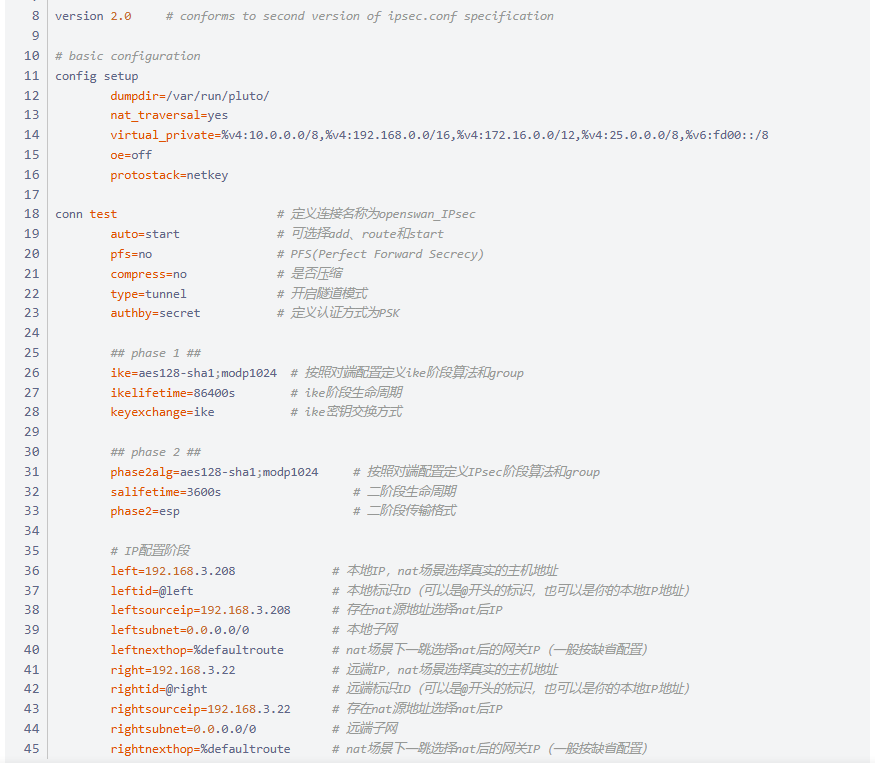
Task: Click the comment '# 是否压缩'
Action: click(310, 274)
